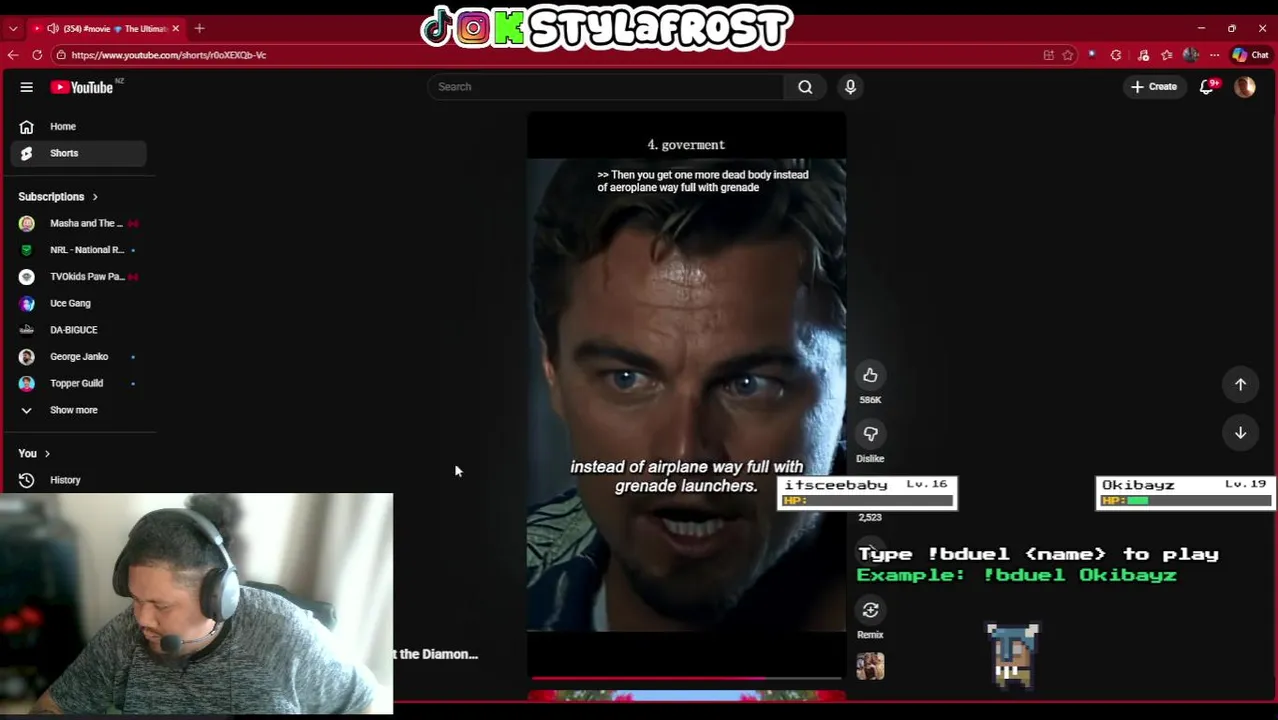Bookmark this page with star icon
The image size is (1278, 720).
pyautogui.click(x=1068, y=55)
